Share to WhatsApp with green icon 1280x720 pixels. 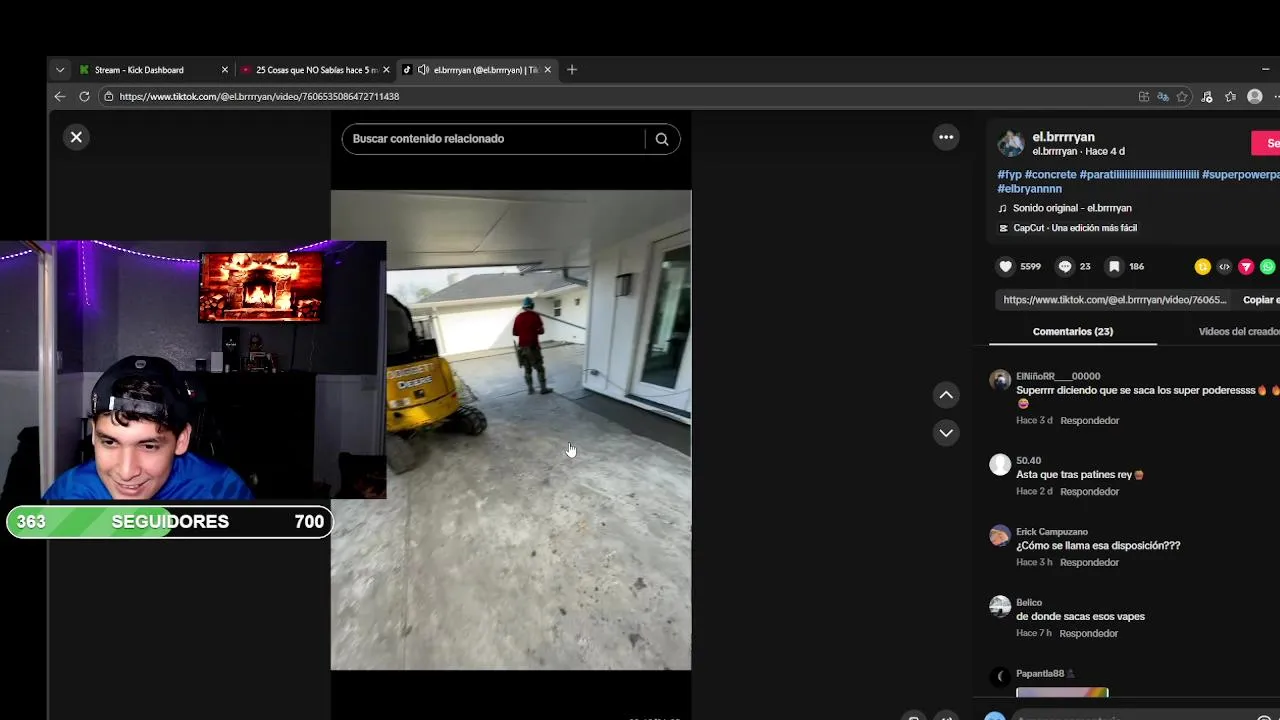click(1268, 266)
